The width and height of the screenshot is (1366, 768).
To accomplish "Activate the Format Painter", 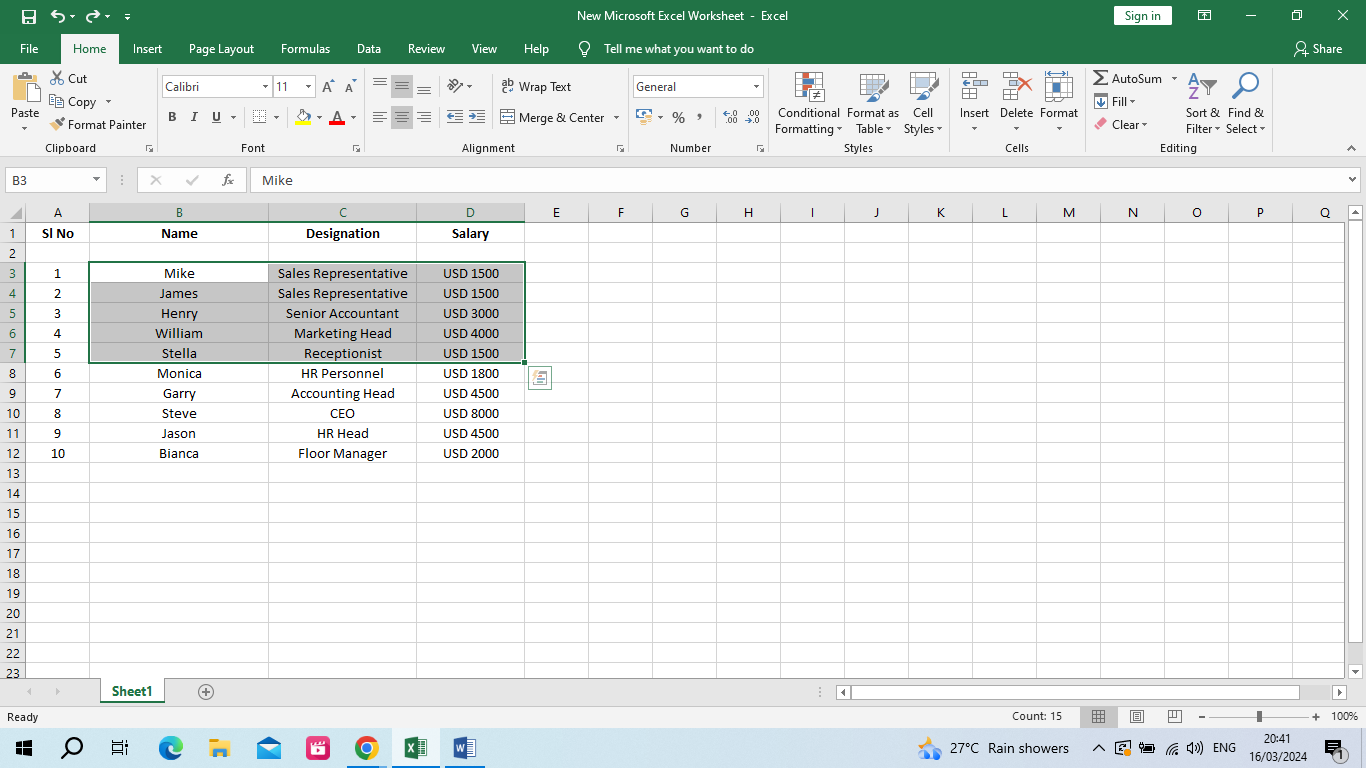I will [99, 124].
